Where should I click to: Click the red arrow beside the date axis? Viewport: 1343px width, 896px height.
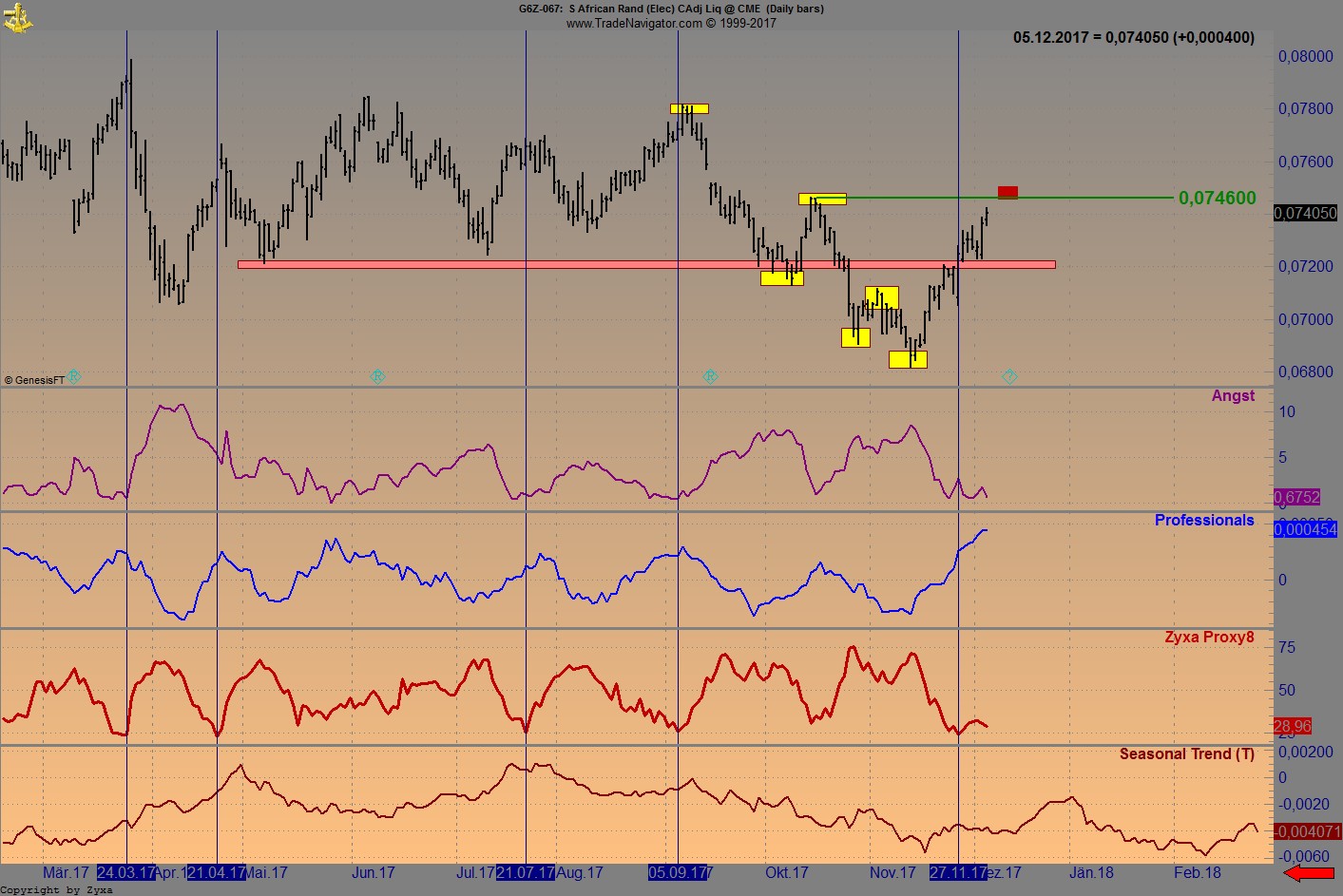coord(1309,873)
